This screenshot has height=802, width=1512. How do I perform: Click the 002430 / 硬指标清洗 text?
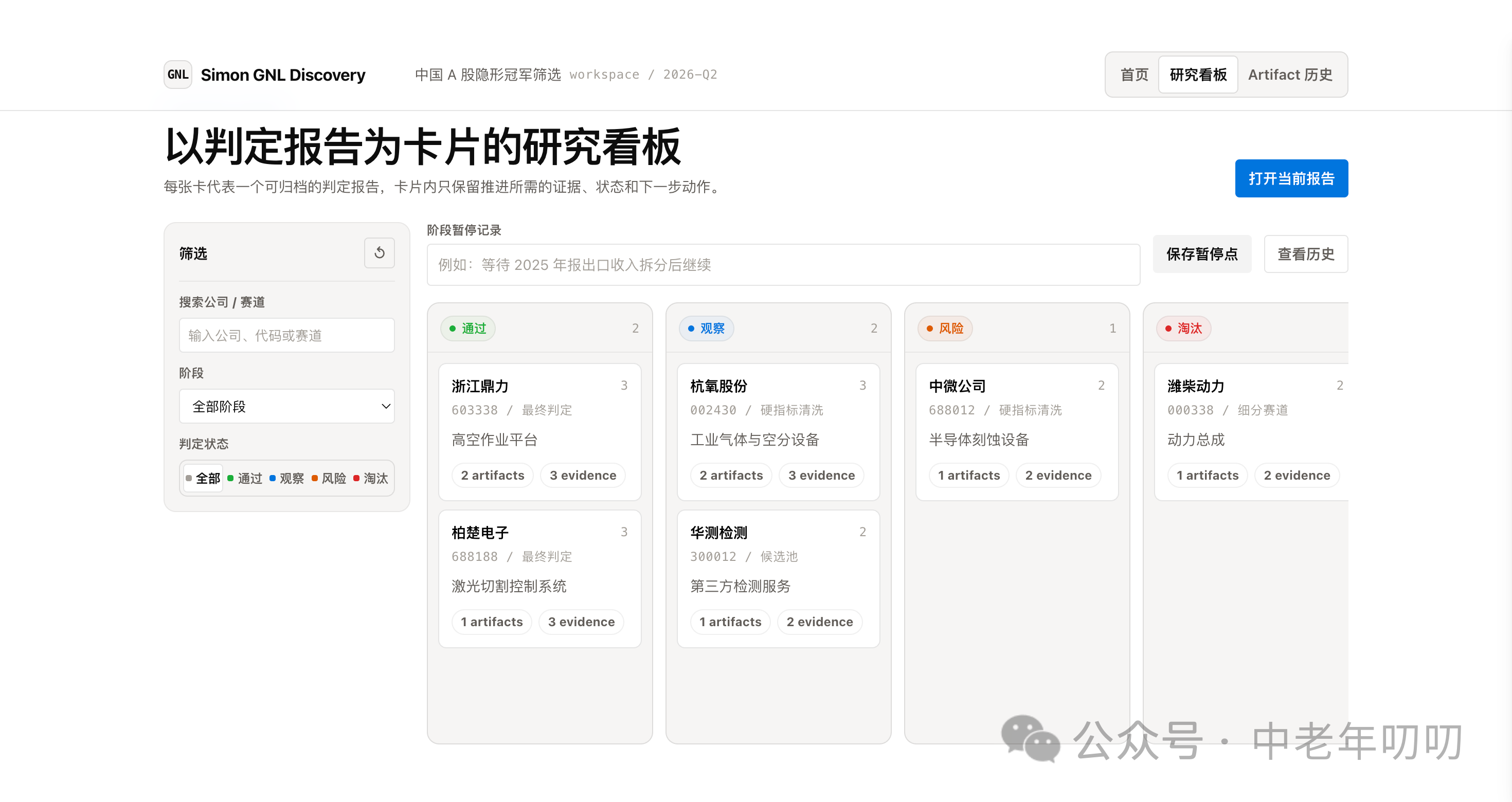point(757,410)
